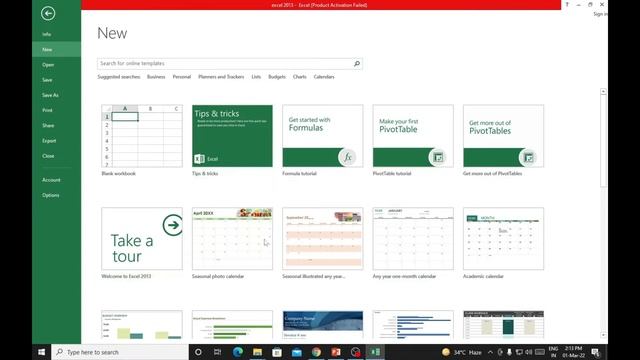The height and width of the screenshot is (360, 640).
Task: Open the Save As page
Action: (x=50, y=95)
